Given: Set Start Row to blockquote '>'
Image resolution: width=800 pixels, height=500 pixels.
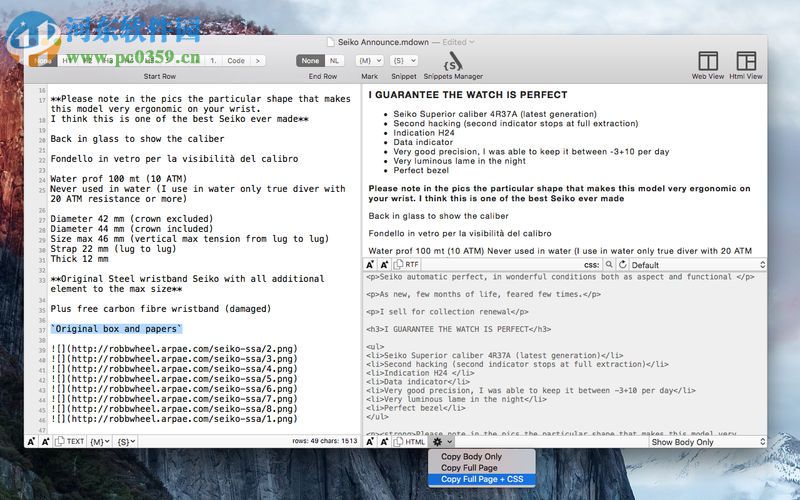Looking at the screenshot, I should point(258,61).
